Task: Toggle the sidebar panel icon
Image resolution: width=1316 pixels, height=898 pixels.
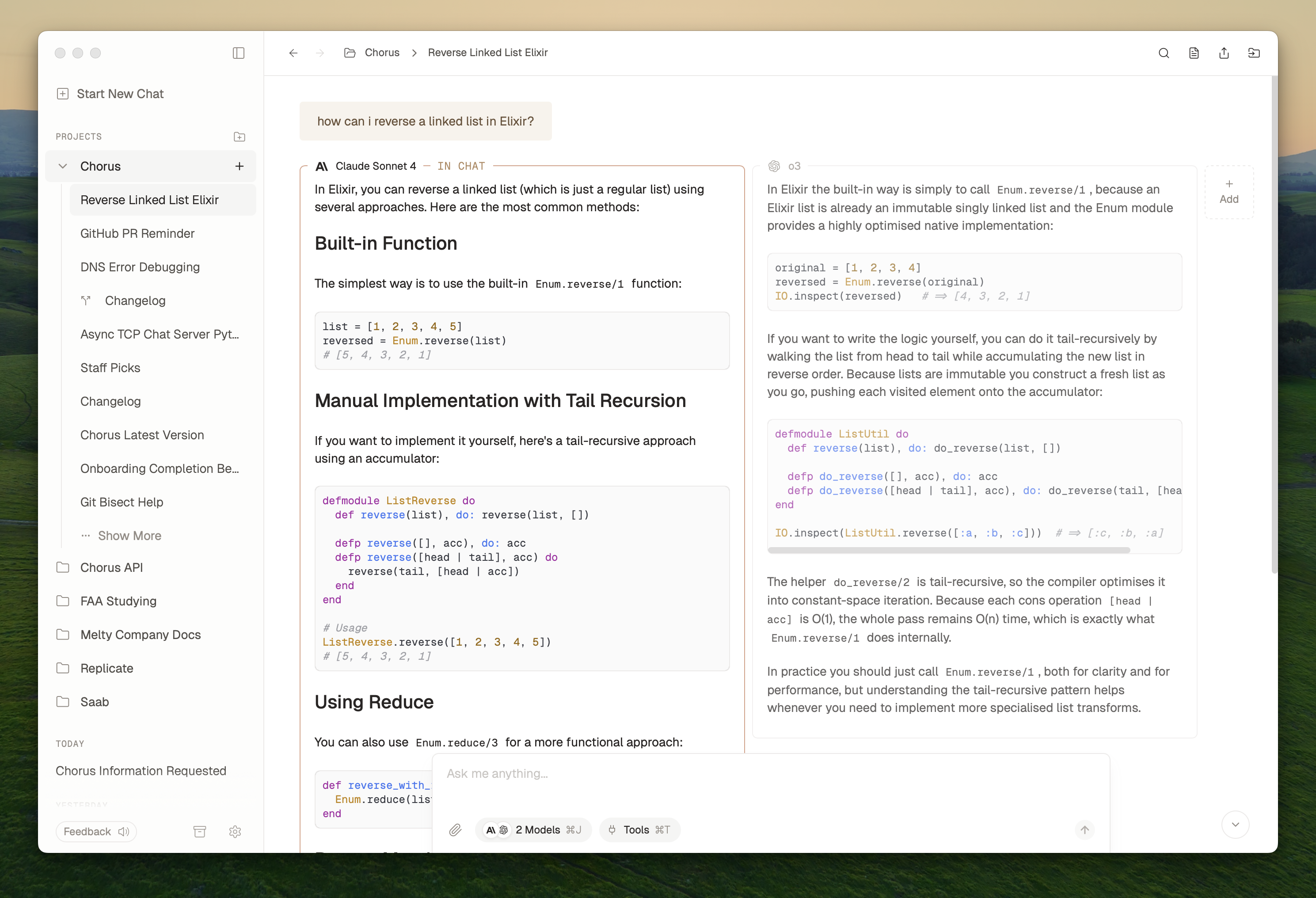Action: tap(238, 53)
